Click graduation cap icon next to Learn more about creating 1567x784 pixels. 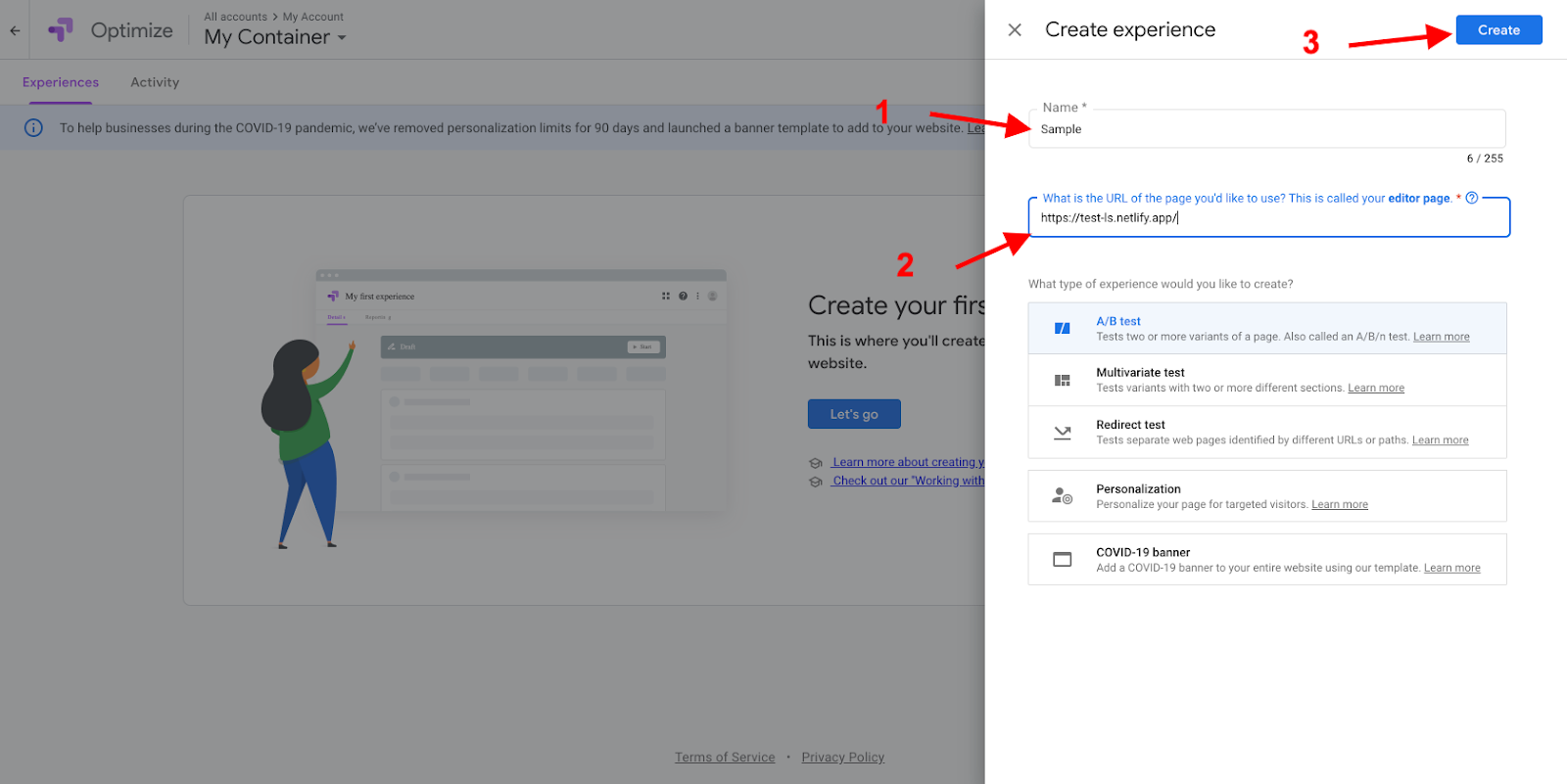(x=815, y=463)
